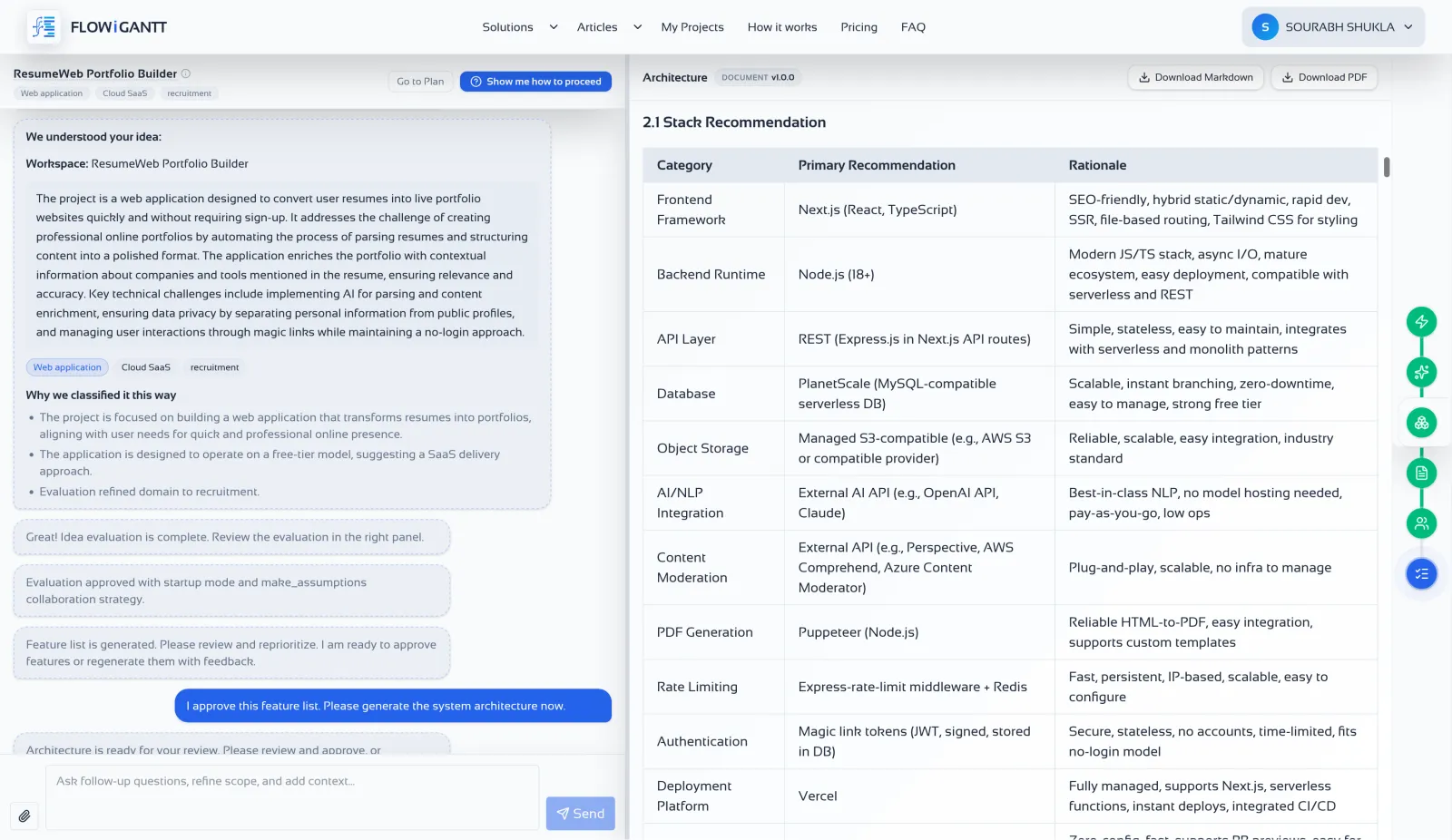Click the 'I approve this feature list' message

click(393, 706)
